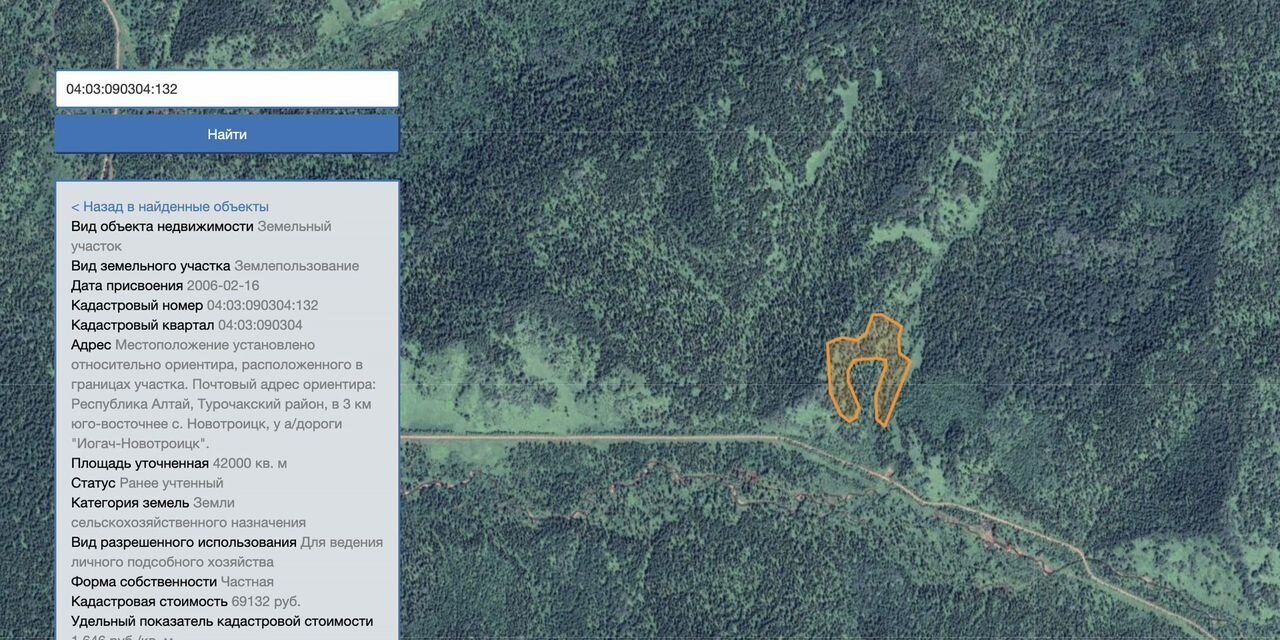This screenshot has width=1280, height=640.
Task: Click the Адрес label in the info panel
Action: click(x=91, y=345)
